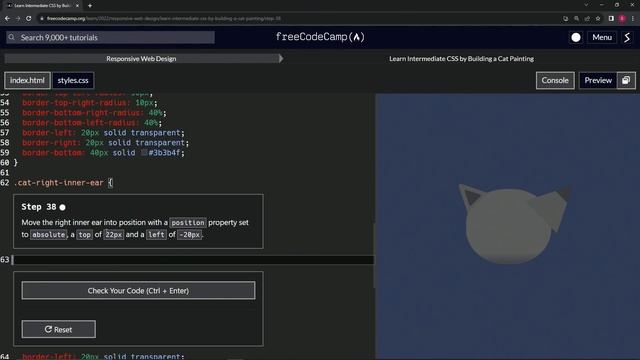The width and height of the screenshot is (640, 360).
Task: Click the #3b3b4f color swatch on line 59
Action: [x=144, y=153]
